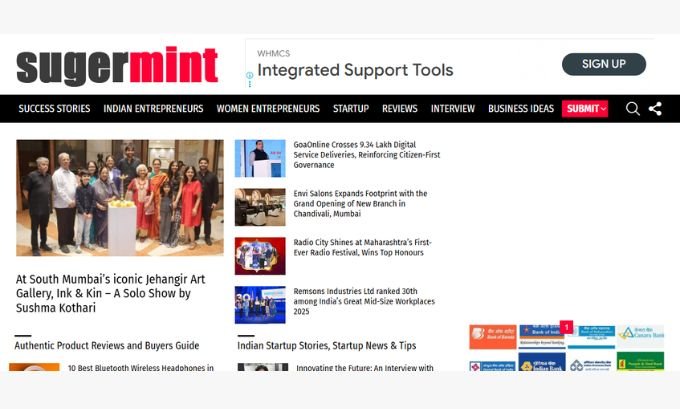Read Envi Salons Chandivali branch article
The height and width of the screenshot is (409, 680).
pyautogui.click(x=360, y=203)
